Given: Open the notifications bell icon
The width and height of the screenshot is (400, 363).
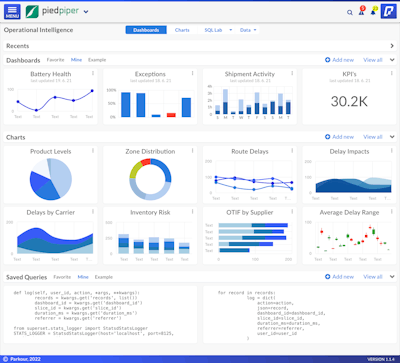Looking at the screenshot, I should [x=374, y=11].
